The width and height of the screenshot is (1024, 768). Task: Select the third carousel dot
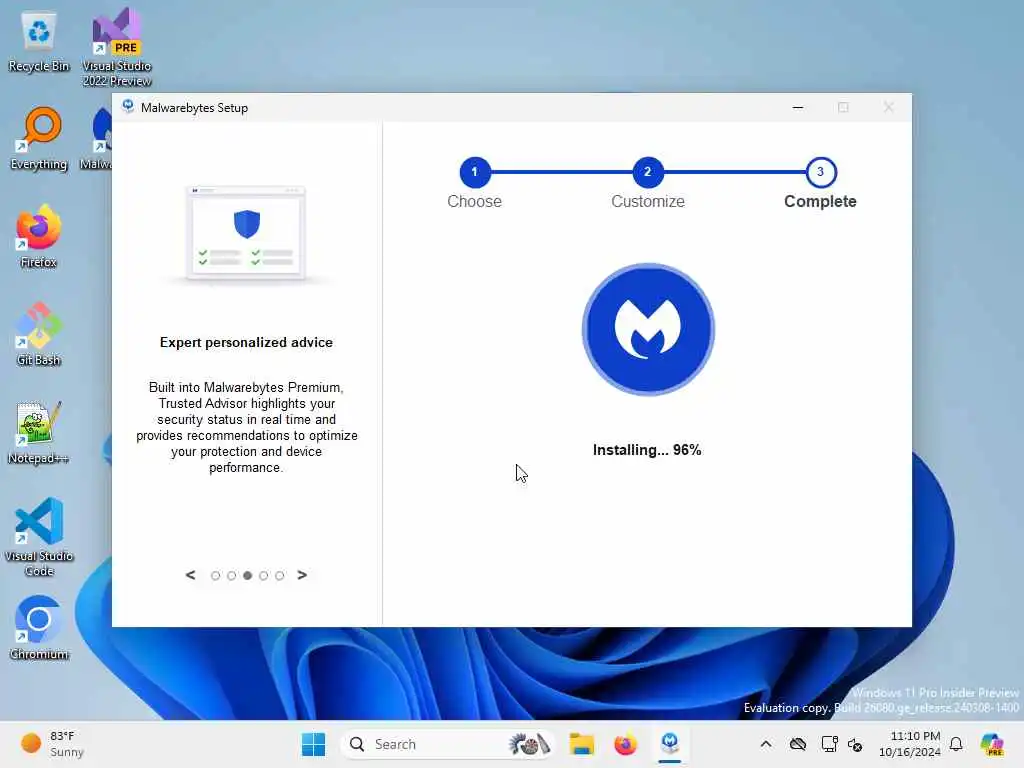248,575
